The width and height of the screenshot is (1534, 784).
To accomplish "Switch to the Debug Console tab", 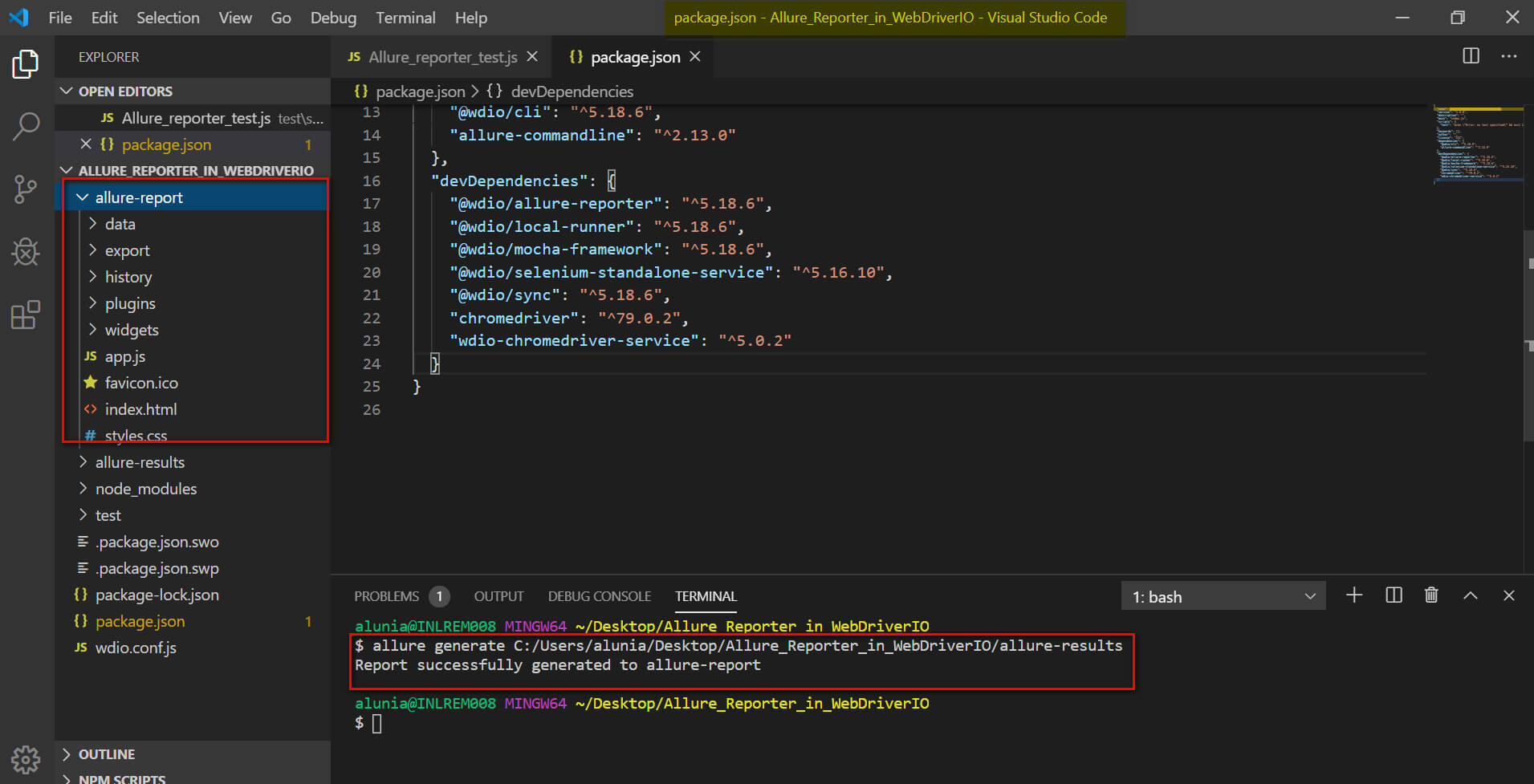I will [x=599, y=596].
